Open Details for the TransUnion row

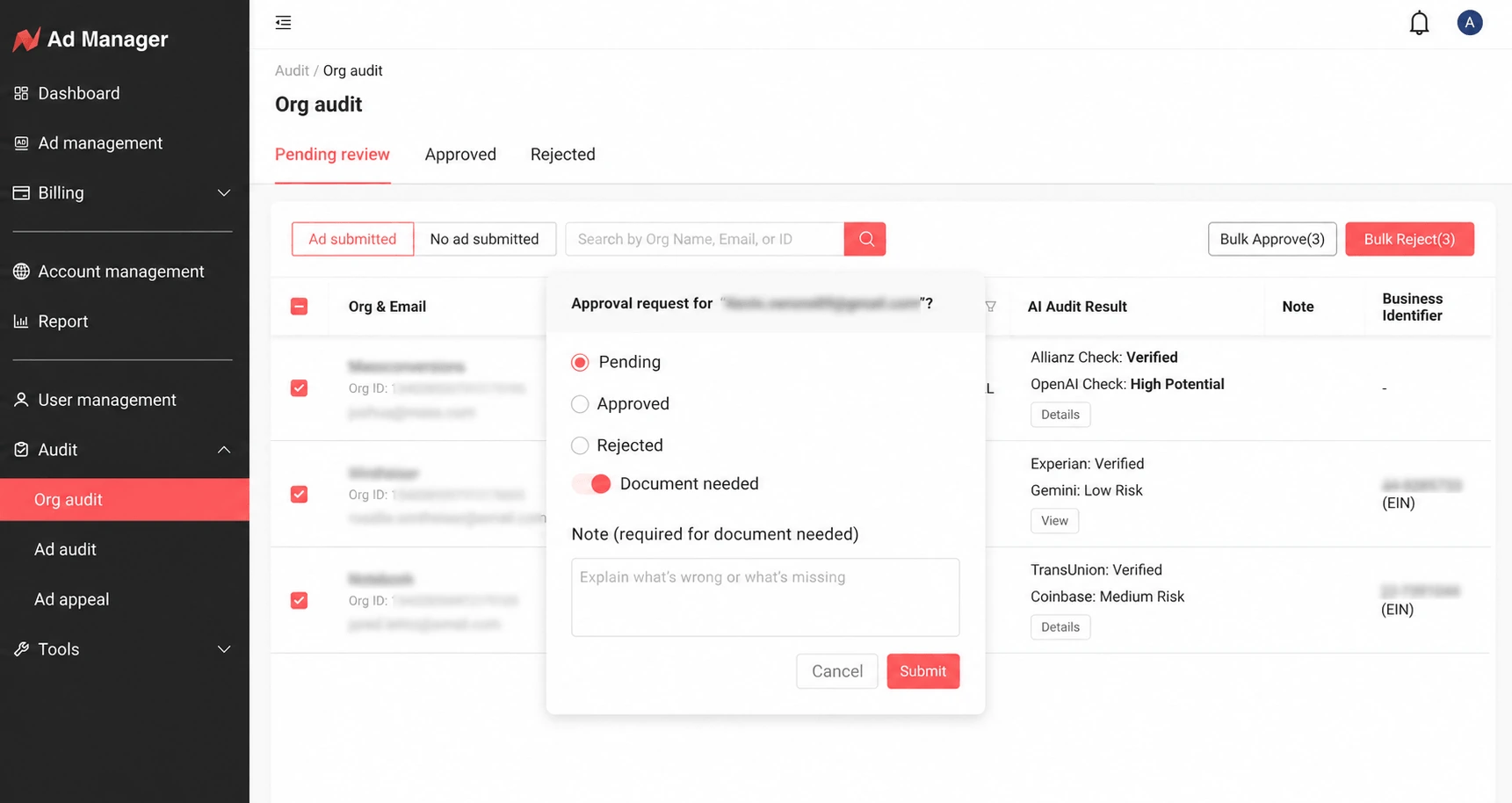coord(1060,627)
